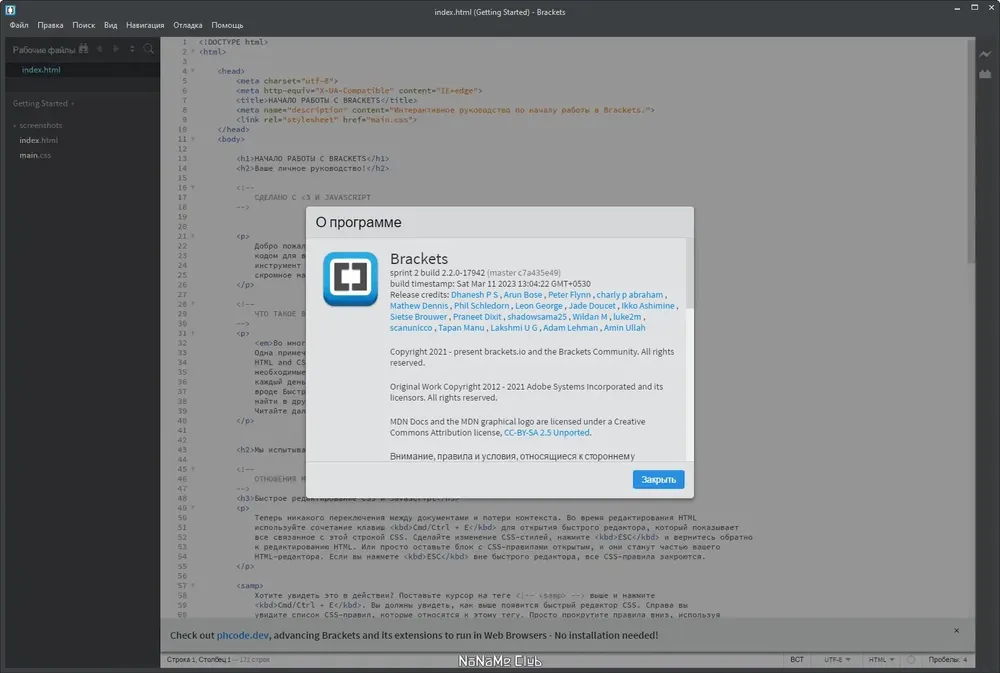Click the Закрыть button in About dialog
Viewport: 1000px width, 673px height.
pos(658,480)
